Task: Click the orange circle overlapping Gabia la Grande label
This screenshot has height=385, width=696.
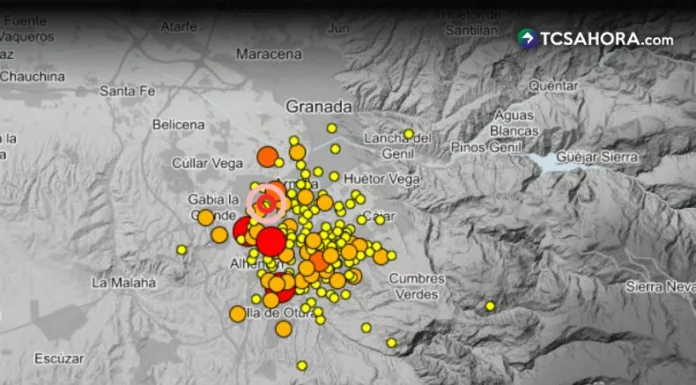Action: click(x=206, y=218)
